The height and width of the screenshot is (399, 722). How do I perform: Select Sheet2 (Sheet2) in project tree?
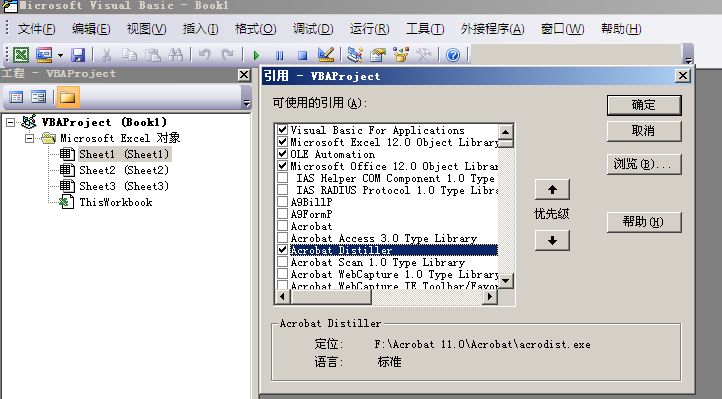point(124,170)
